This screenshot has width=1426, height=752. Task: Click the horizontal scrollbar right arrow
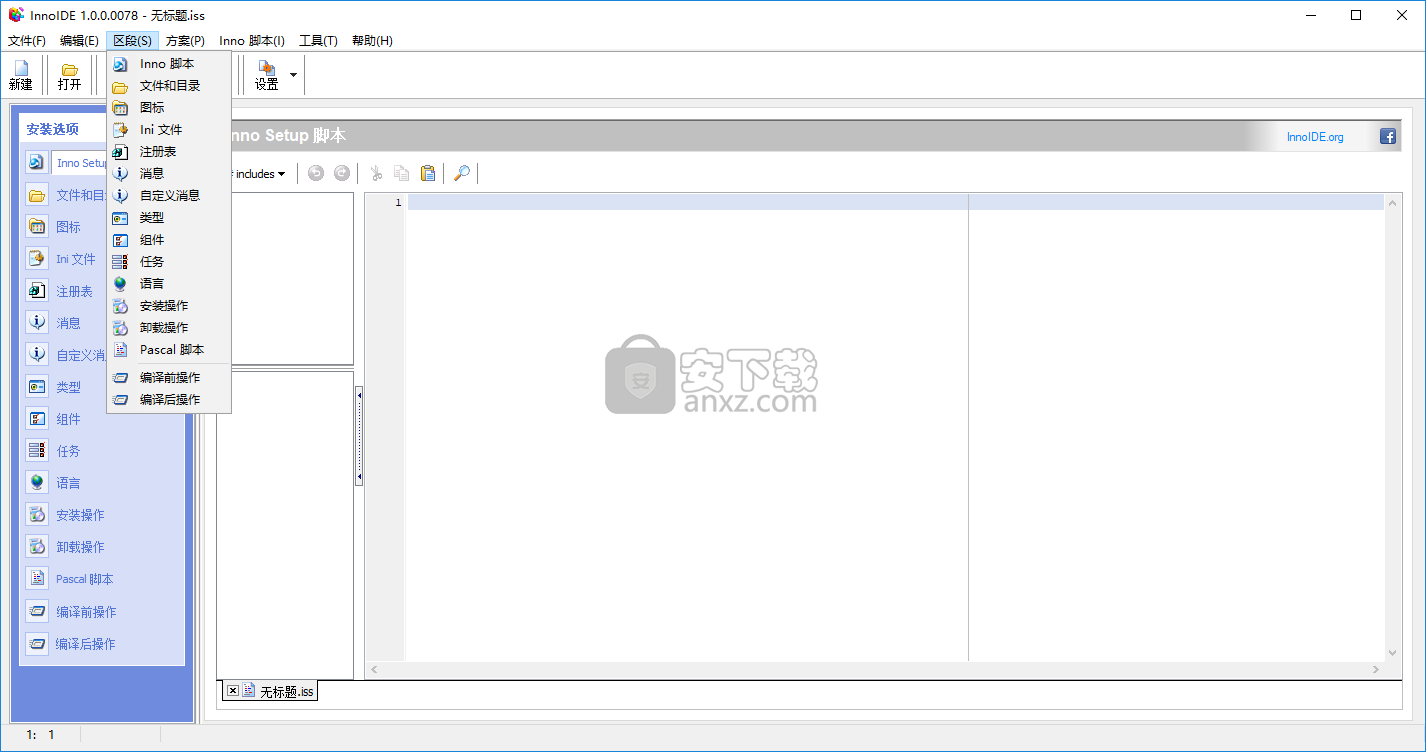tap(1376, 669)
